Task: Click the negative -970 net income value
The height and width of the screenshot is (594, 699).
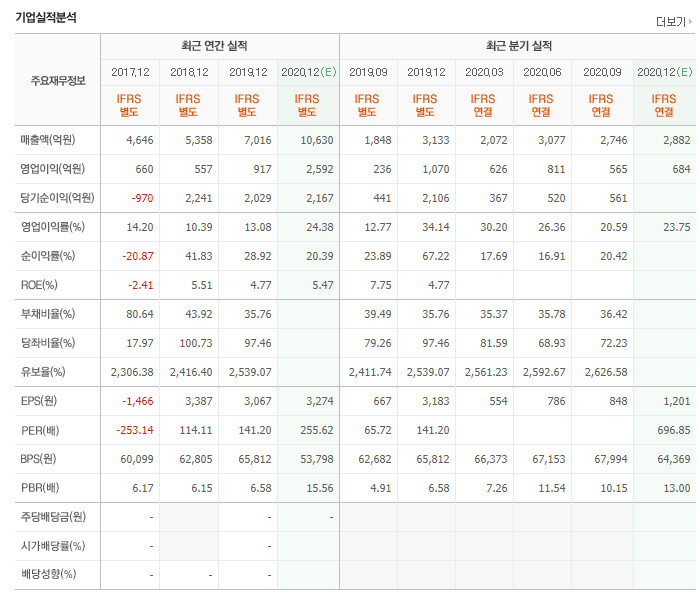Action: click(x=142, y=198)
